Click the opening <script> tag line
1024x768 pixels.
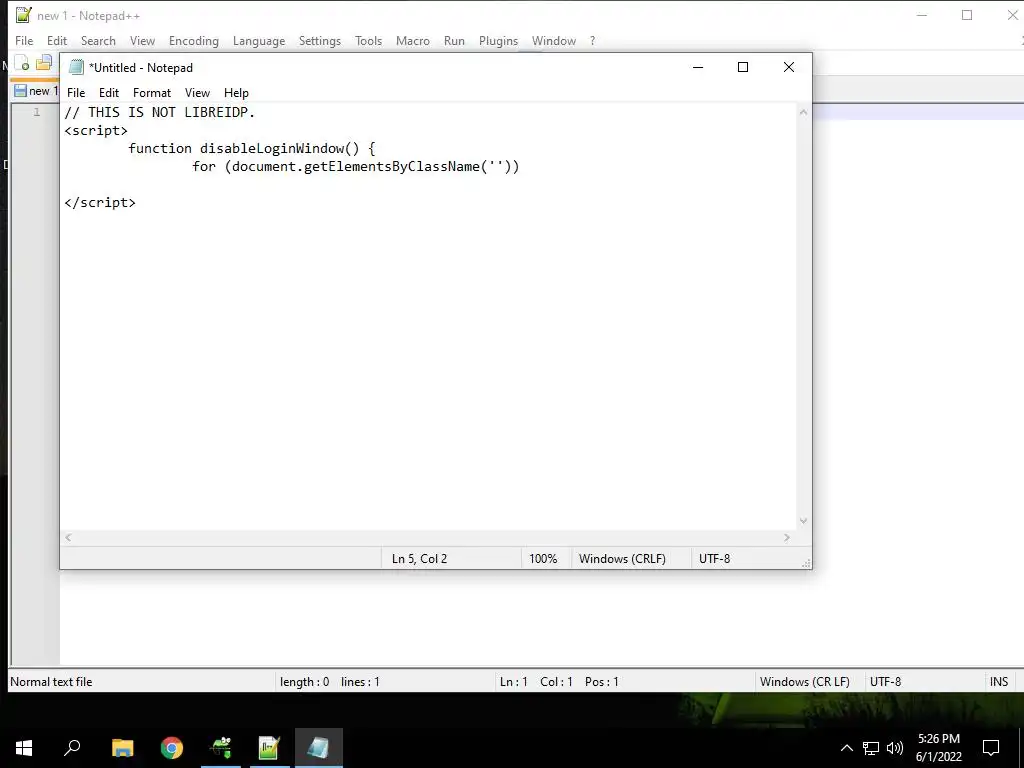pyautogui.click(x=96, y=131)
